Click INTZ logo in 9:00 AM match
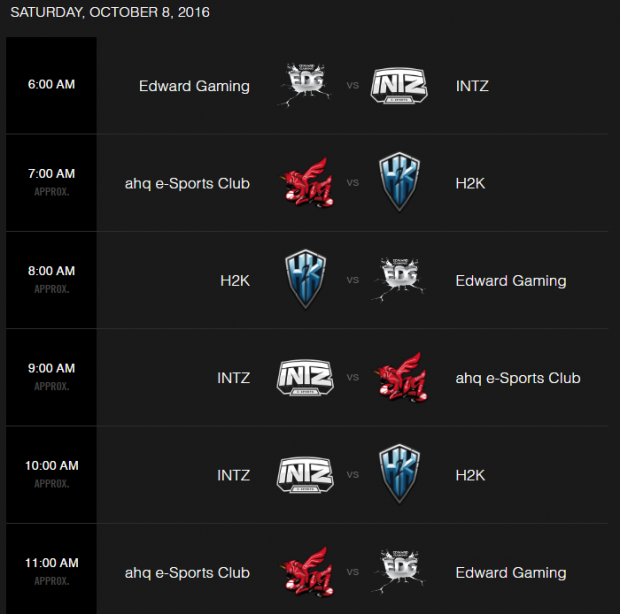The height and width of the screenshot is (614, 620). pos(304,378)
